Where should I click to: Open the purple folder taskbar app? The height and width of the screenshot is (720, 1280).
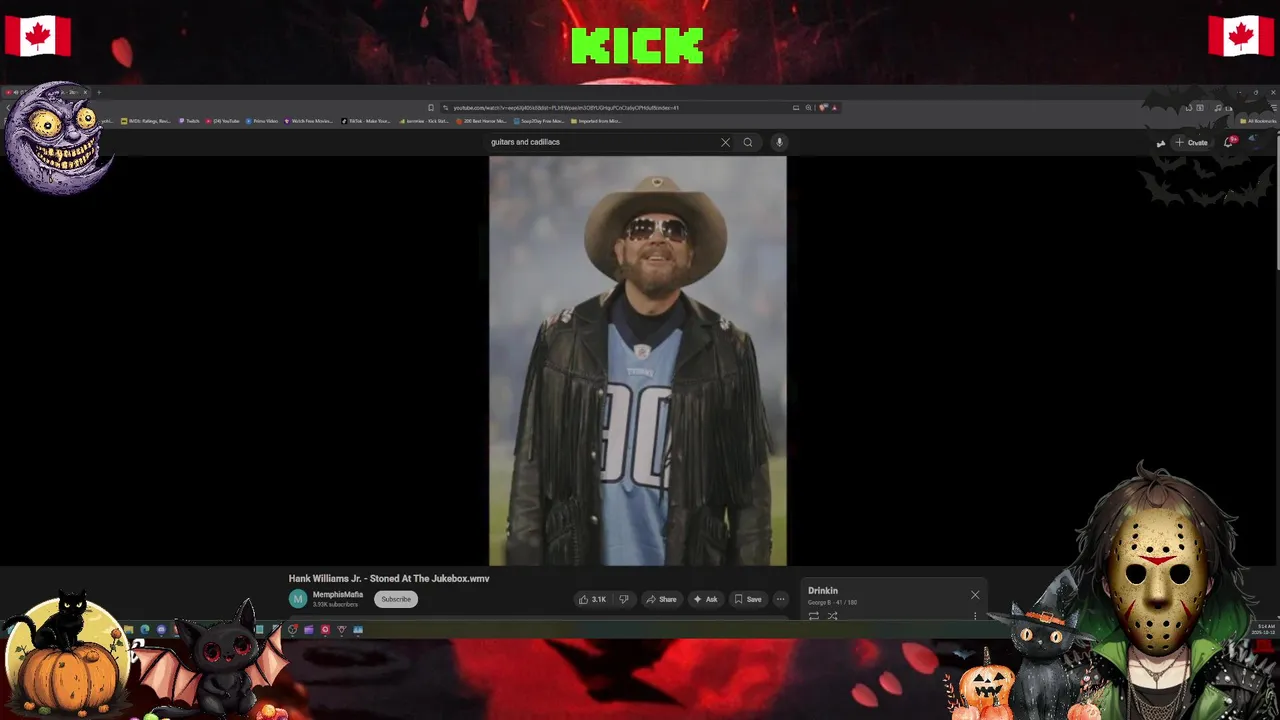point(308,630)
